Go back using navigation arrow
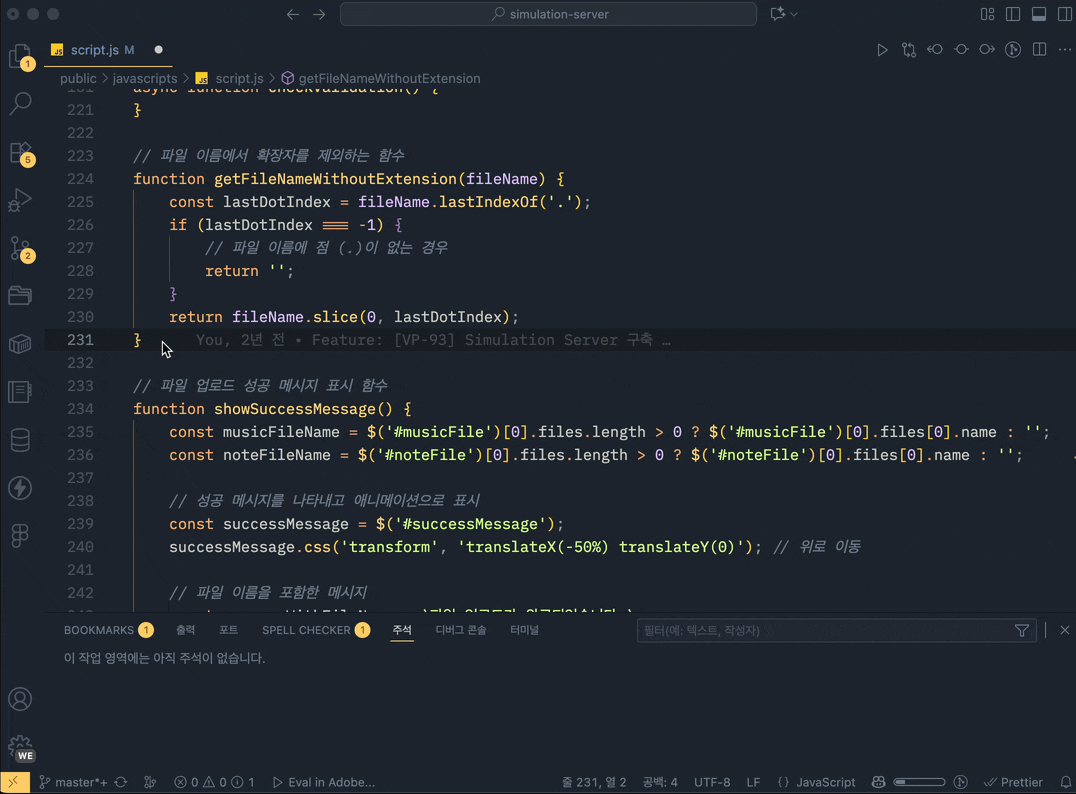 tap(293, 14)
